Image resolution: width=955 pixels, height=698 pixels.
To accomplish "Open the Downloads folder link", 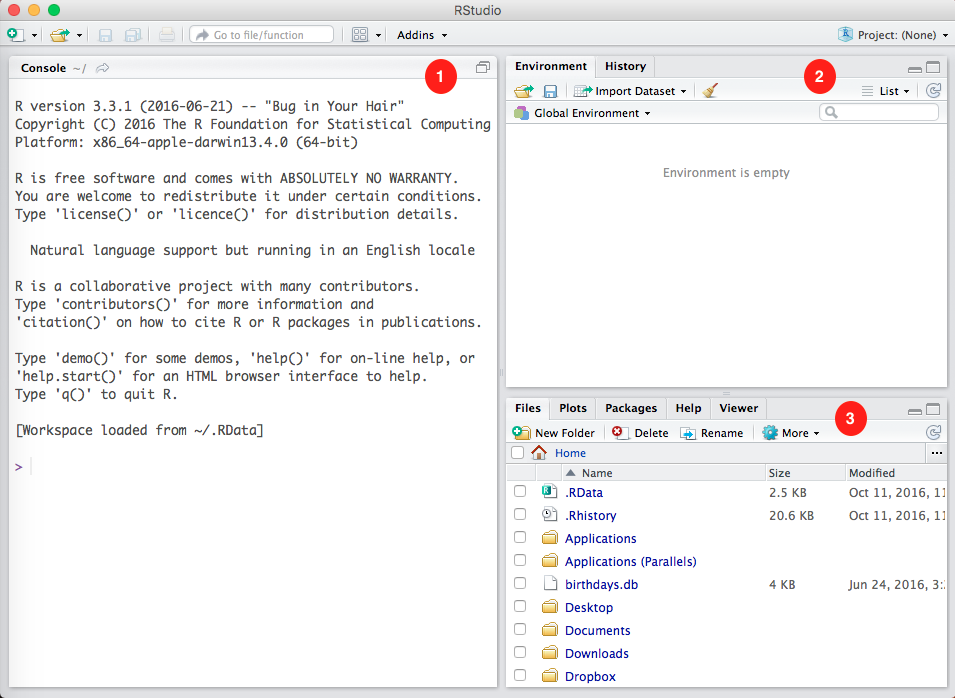I will pos(596,653).
